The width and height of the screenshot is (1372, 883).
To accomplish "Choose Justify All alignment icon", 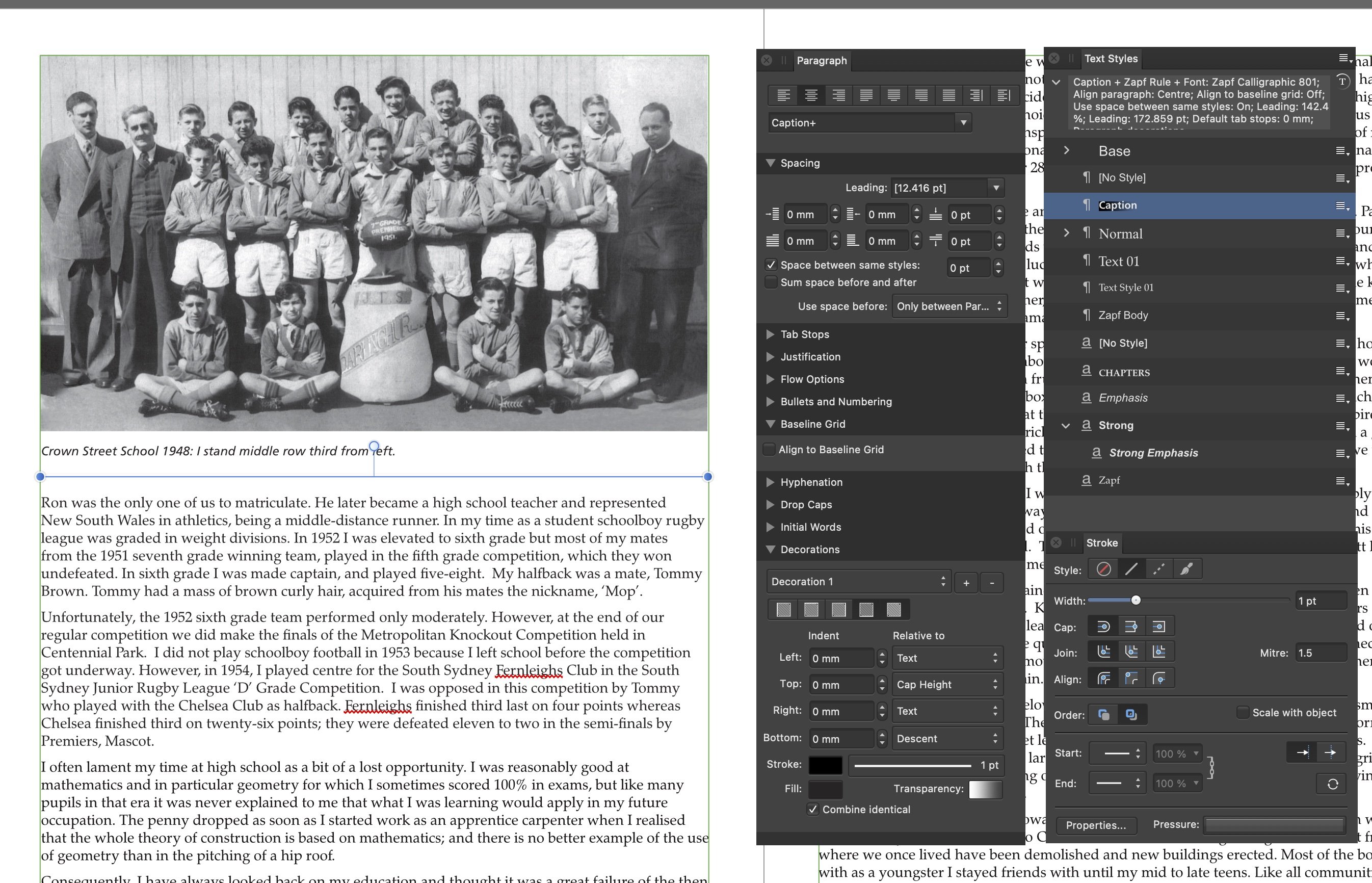I will tap(948, 95).
